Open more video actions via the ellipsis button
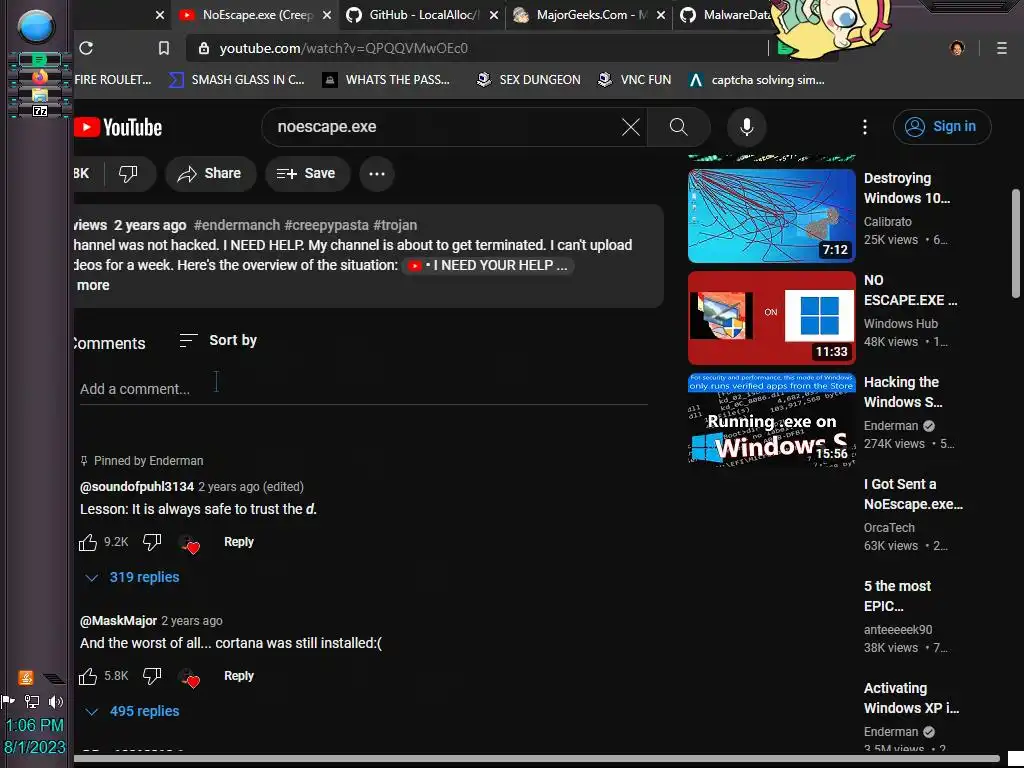The height and width of the screenshot is (768, 1024). coord(377,174)
